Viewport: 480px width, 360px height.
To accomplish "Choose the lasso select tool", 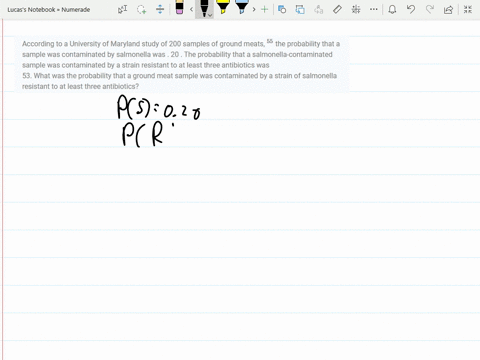I will click(141, 9).
